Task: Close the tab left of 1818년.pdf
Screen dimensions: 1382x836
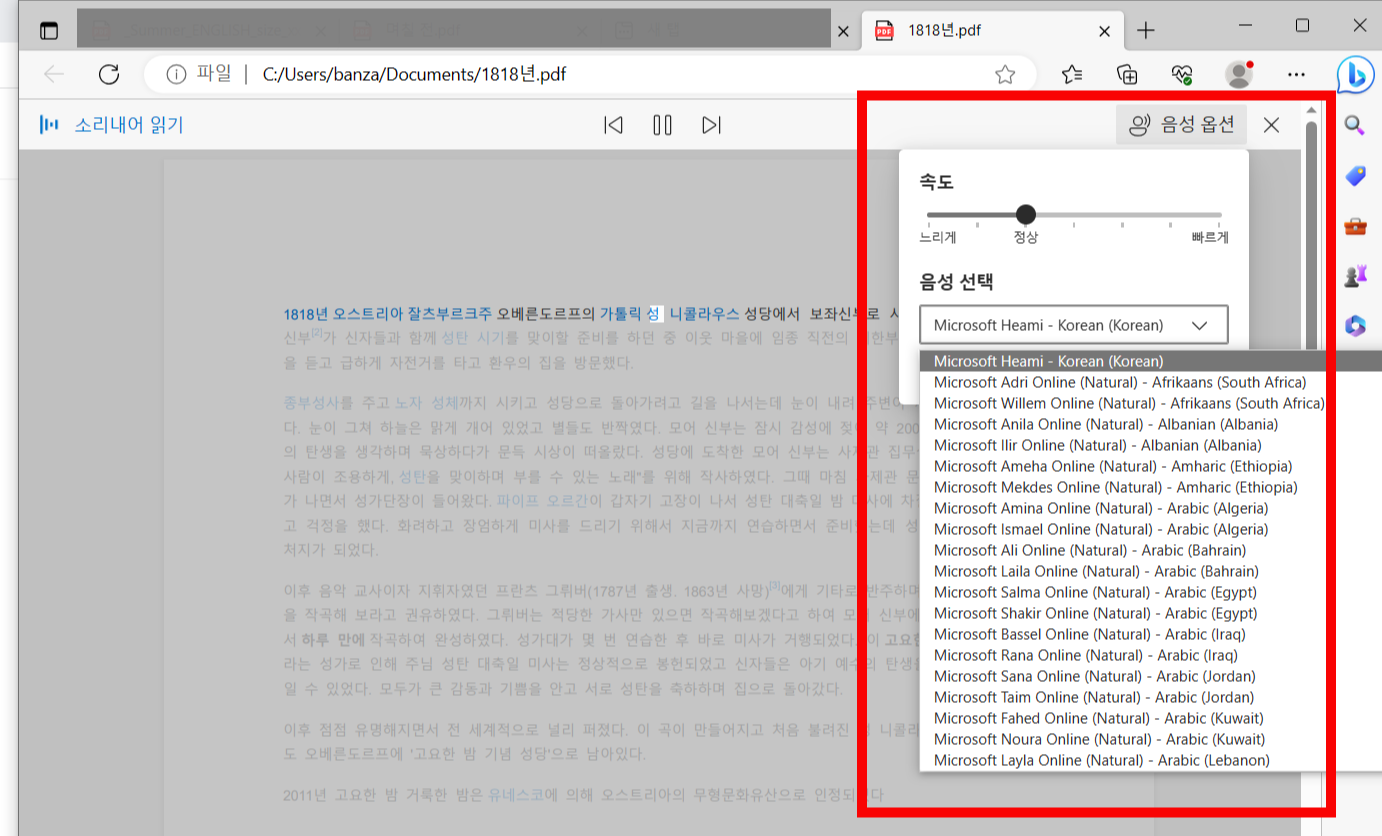Action: 843,31
